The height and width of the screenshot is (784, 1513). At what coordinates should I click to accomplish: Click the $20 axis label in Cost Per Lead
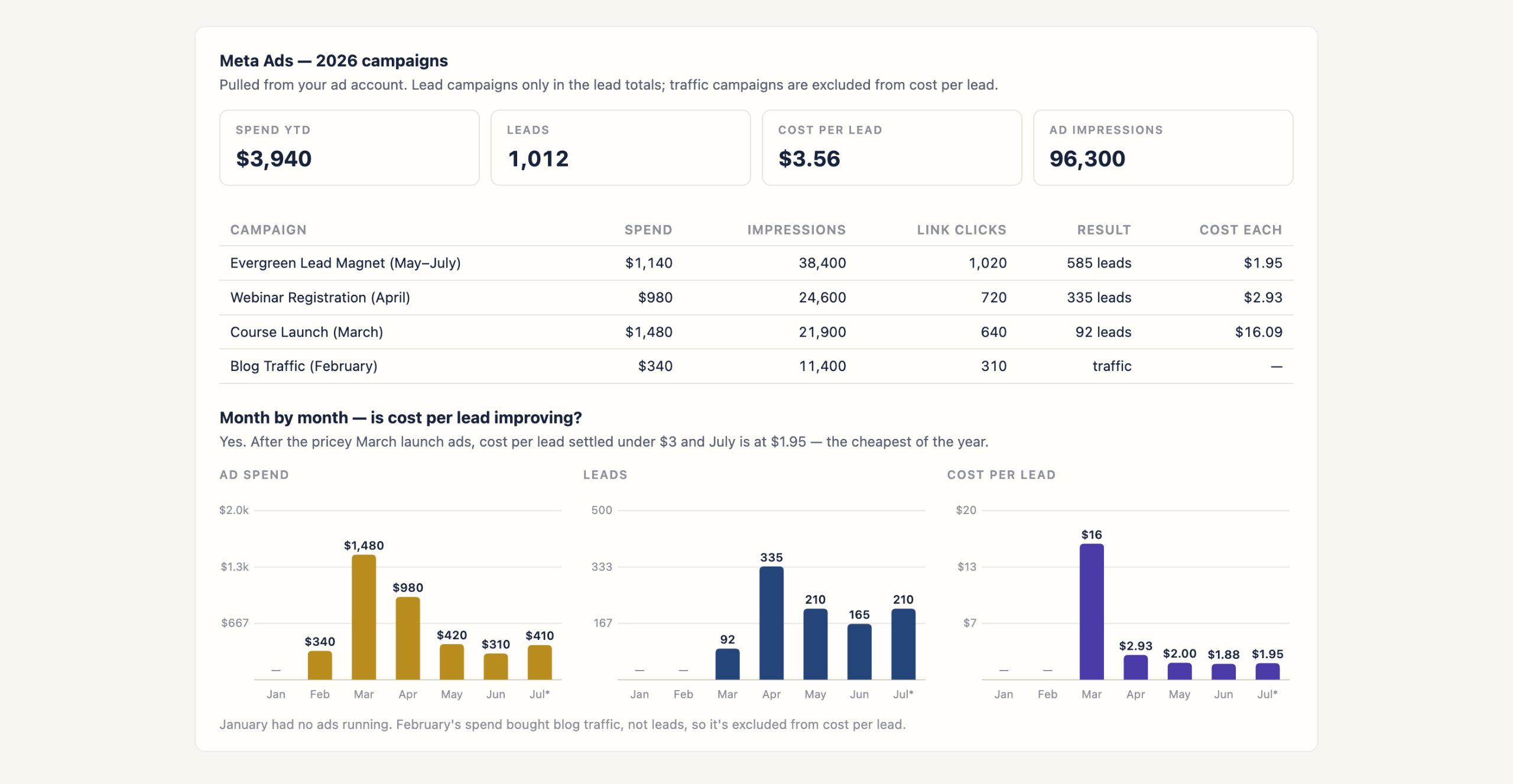966,510
